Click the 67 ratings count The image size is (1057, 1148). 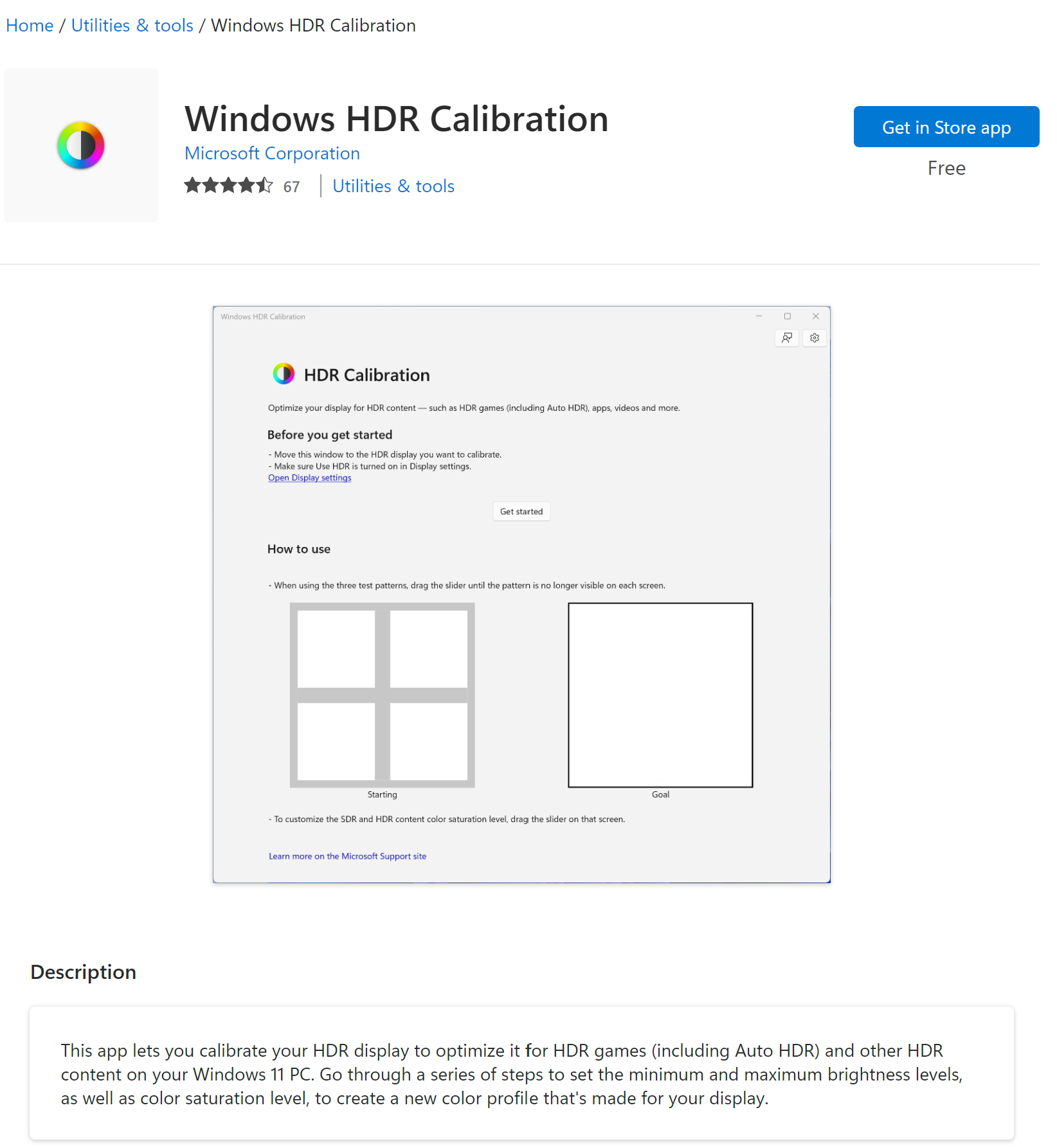click(291, 187)
